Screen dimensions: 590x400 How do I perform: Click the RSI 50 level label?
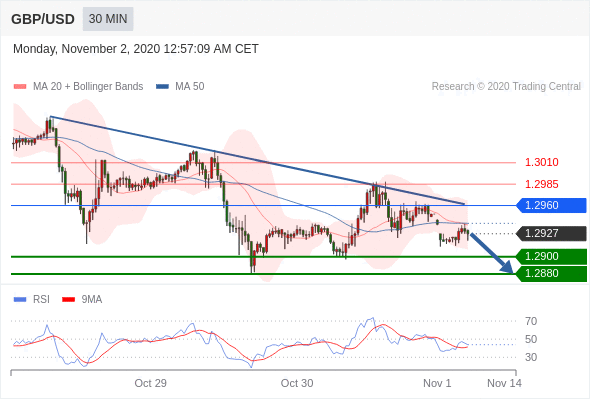tap(531, 339)
